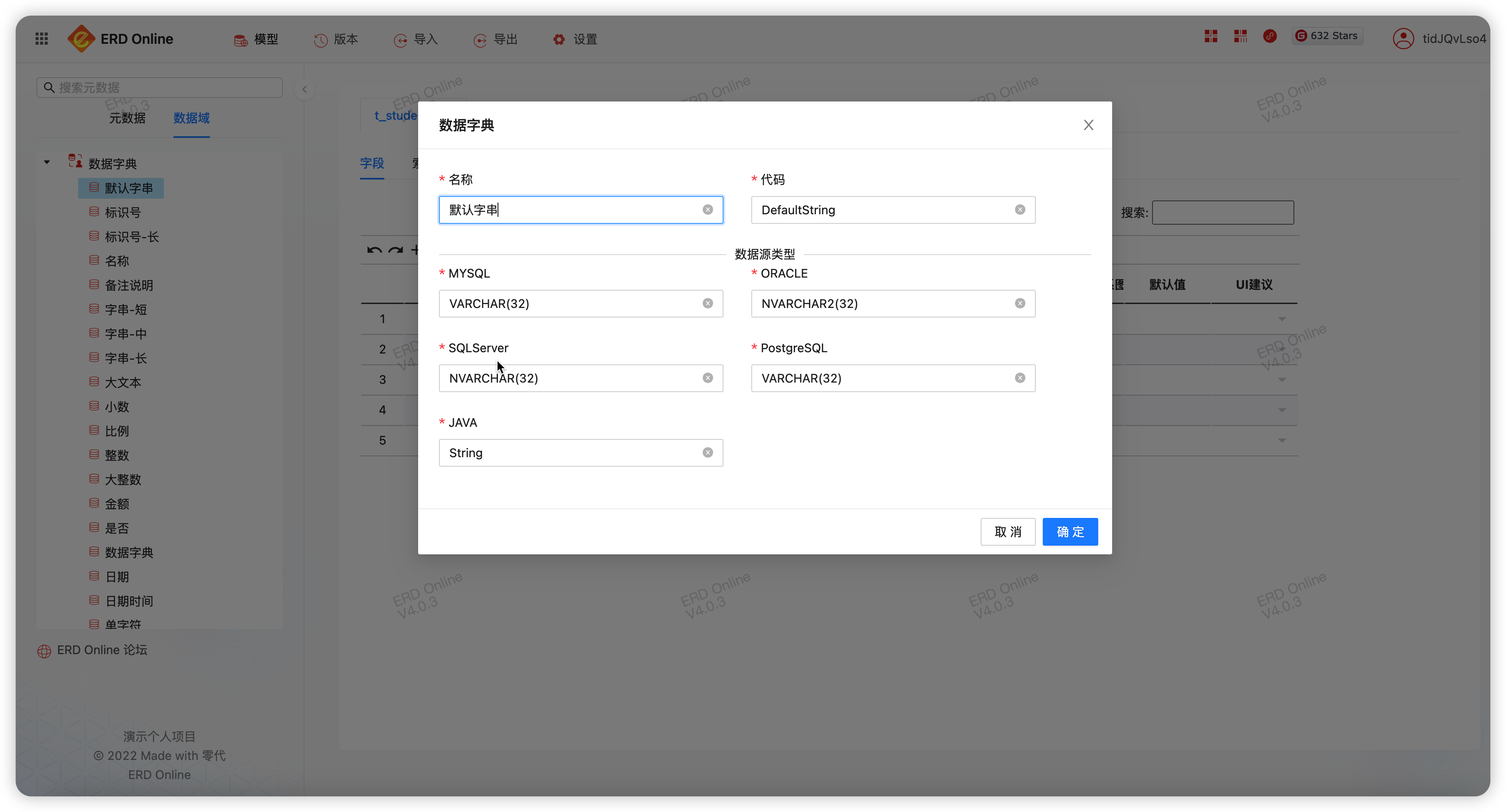
Task: Open the UI建议 dropdown in row 1
Action: 1281,319
